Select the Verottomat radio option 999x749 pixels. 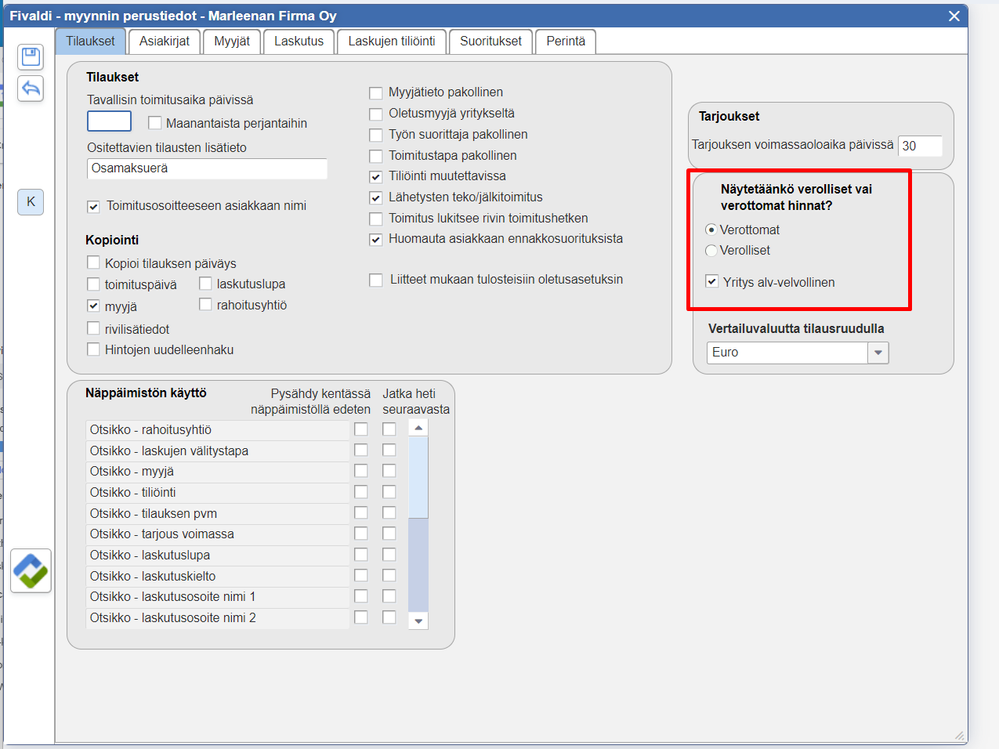point(711,230)
